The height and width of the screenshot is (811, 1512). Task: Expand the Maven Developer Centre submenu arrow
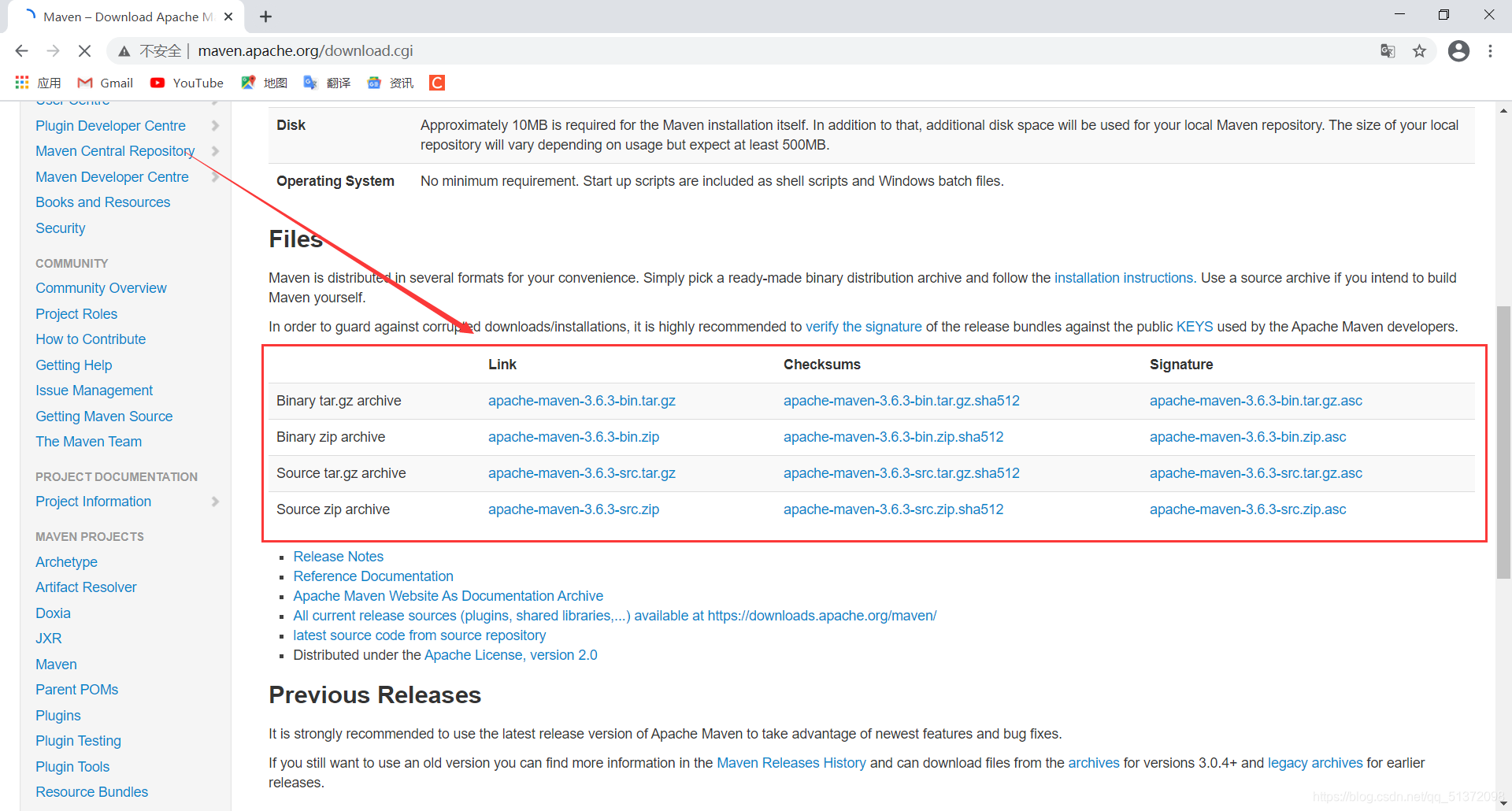tap(215, 177)
